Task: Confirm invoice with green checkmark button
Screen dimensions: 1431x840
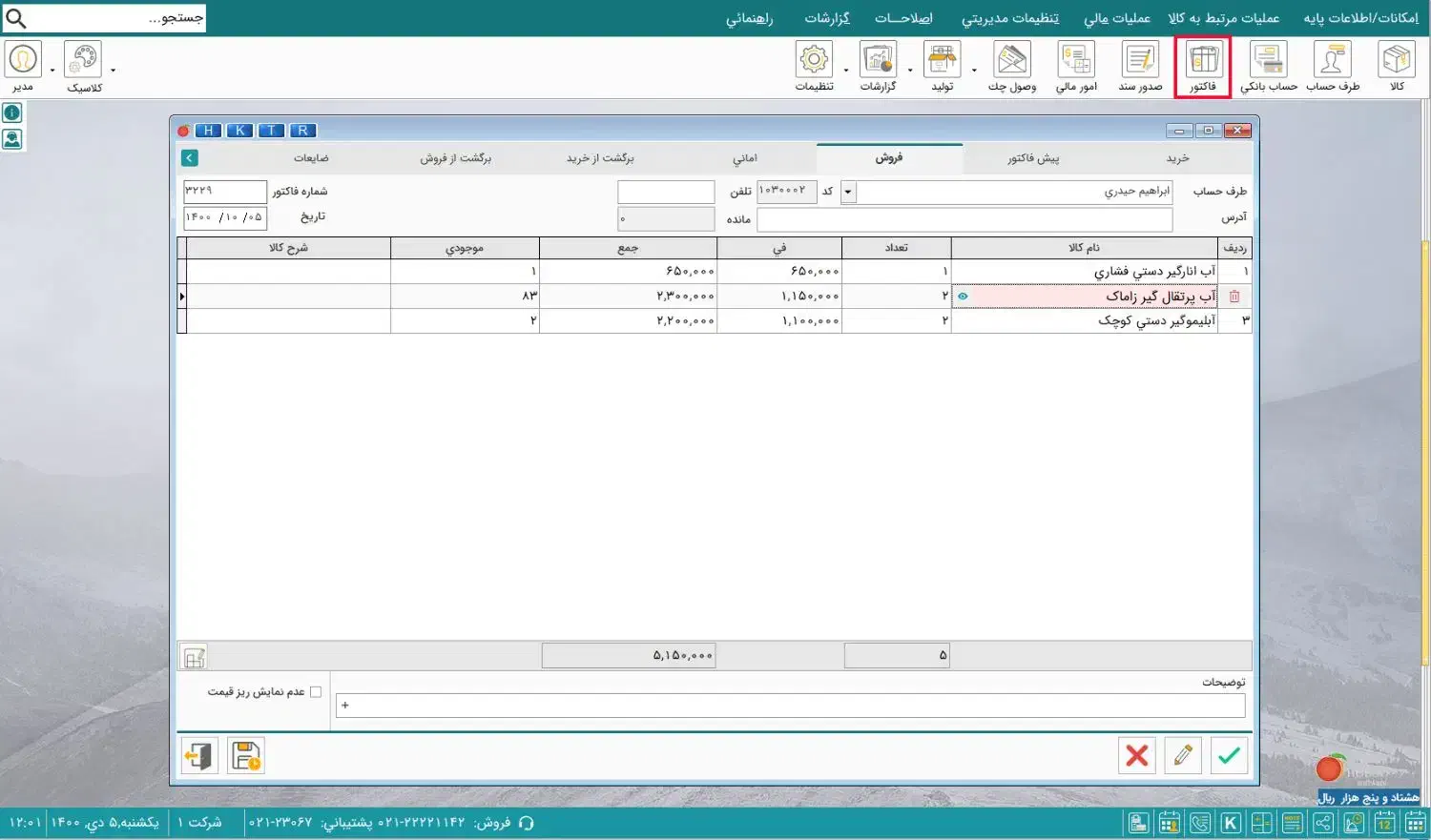Action: [1229, 756]
